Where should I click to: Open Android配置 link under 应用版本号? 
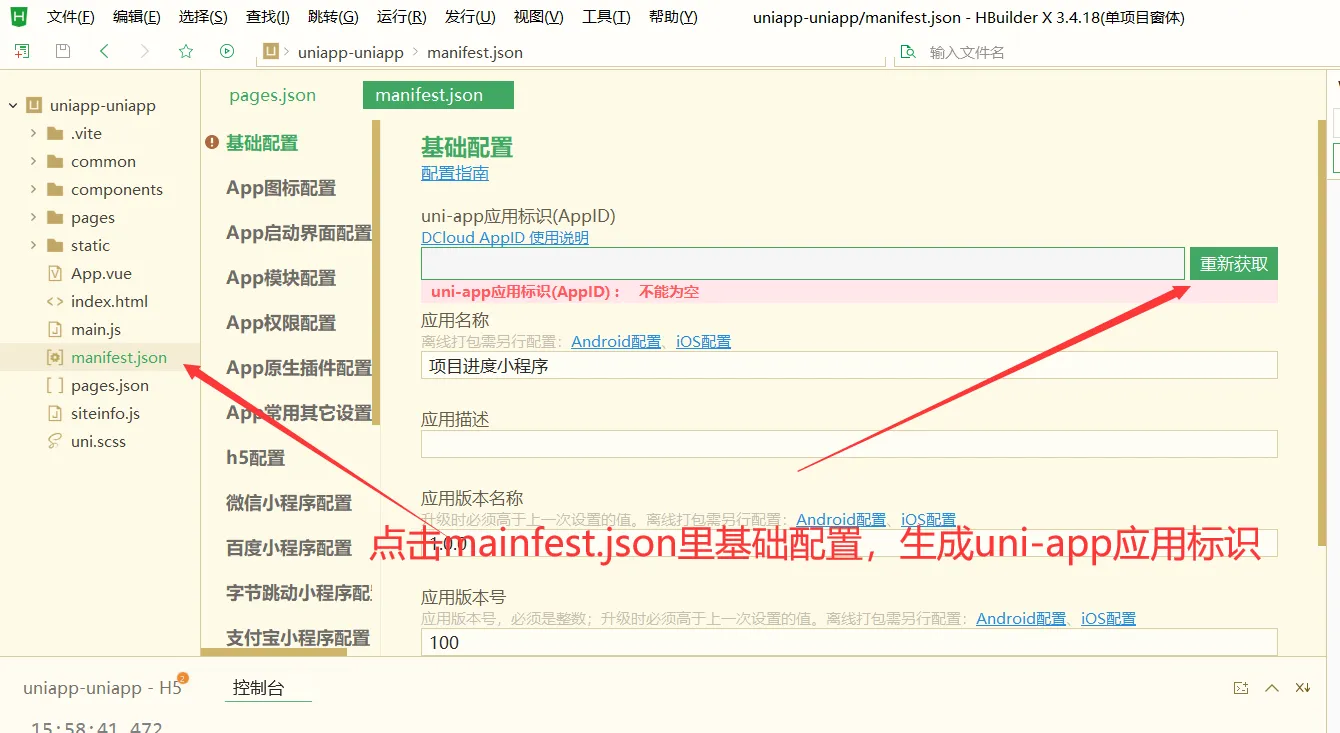[1021, 619]
